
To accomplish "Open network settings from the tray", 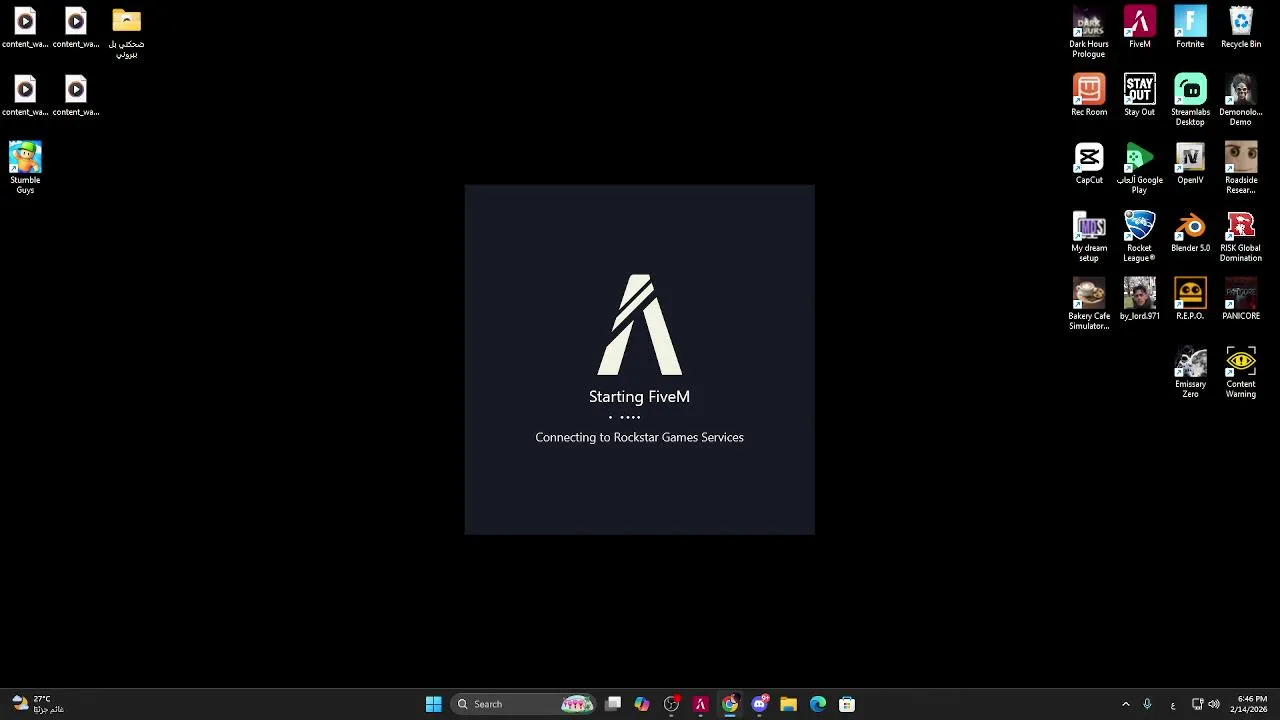I will [1197, 704].
